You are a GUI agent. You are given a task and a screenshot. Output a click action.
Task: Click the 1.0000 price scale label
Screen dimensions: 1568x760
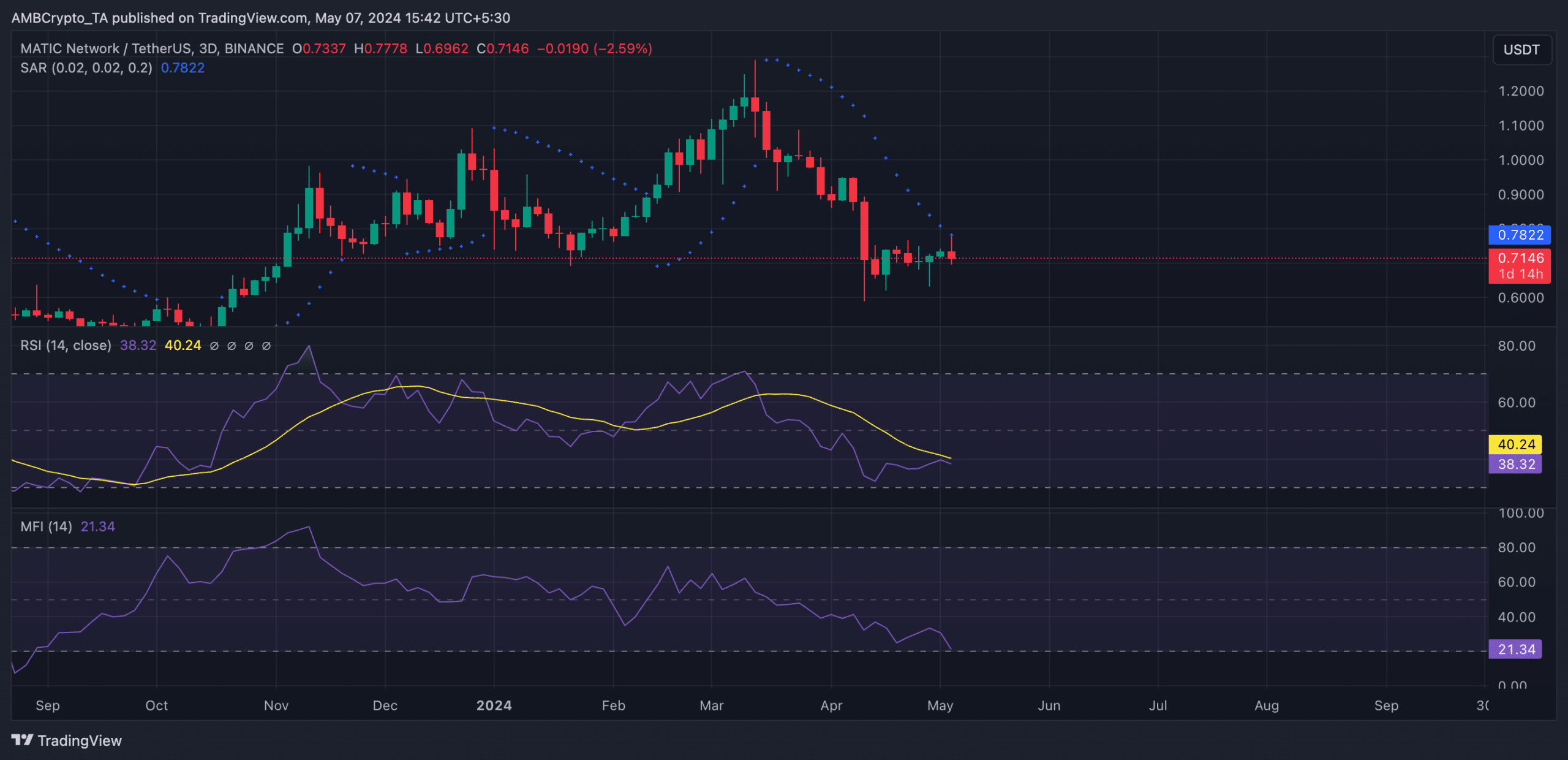pos(1521,160)
